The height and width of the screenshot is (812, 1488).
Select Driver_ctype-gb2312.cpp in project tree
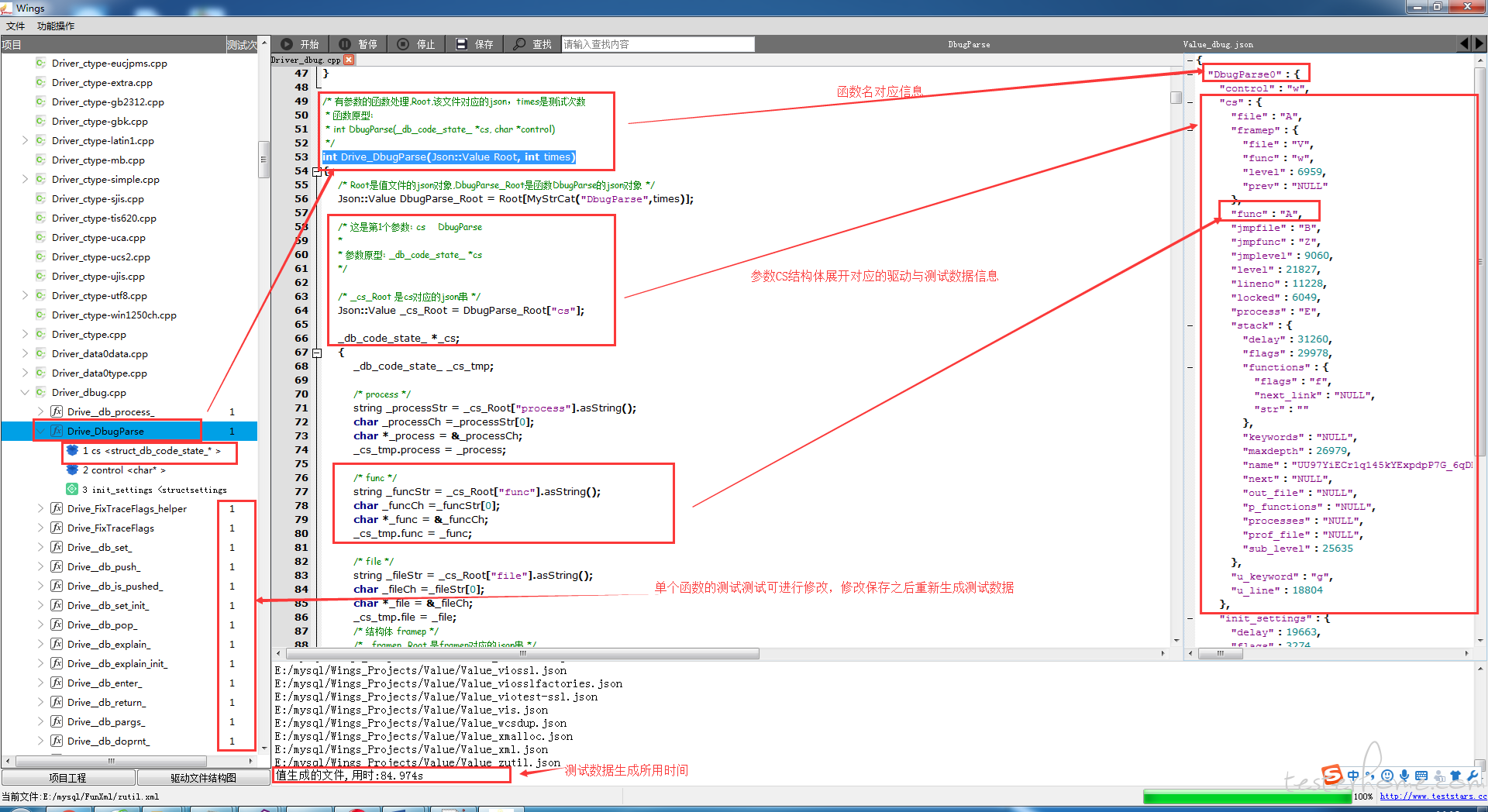tap(108, 101)
